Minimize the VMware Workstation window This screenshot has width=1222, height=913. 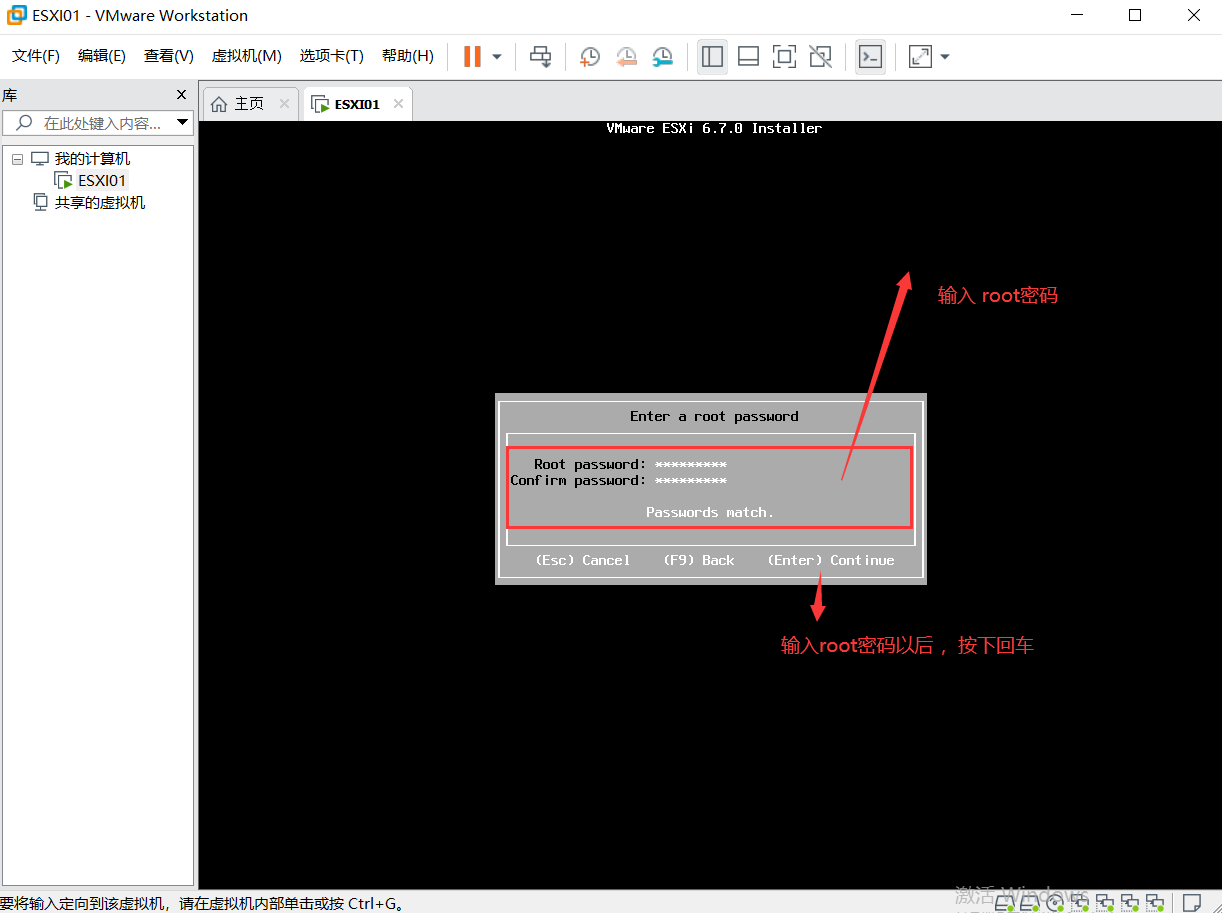click(1076, 15)
